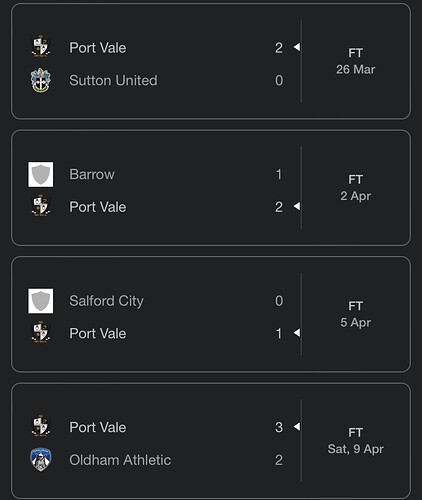The image size is (422, 500).
Task: Click the Oldham Athletic club crest
Action: (x=41, y=460)
